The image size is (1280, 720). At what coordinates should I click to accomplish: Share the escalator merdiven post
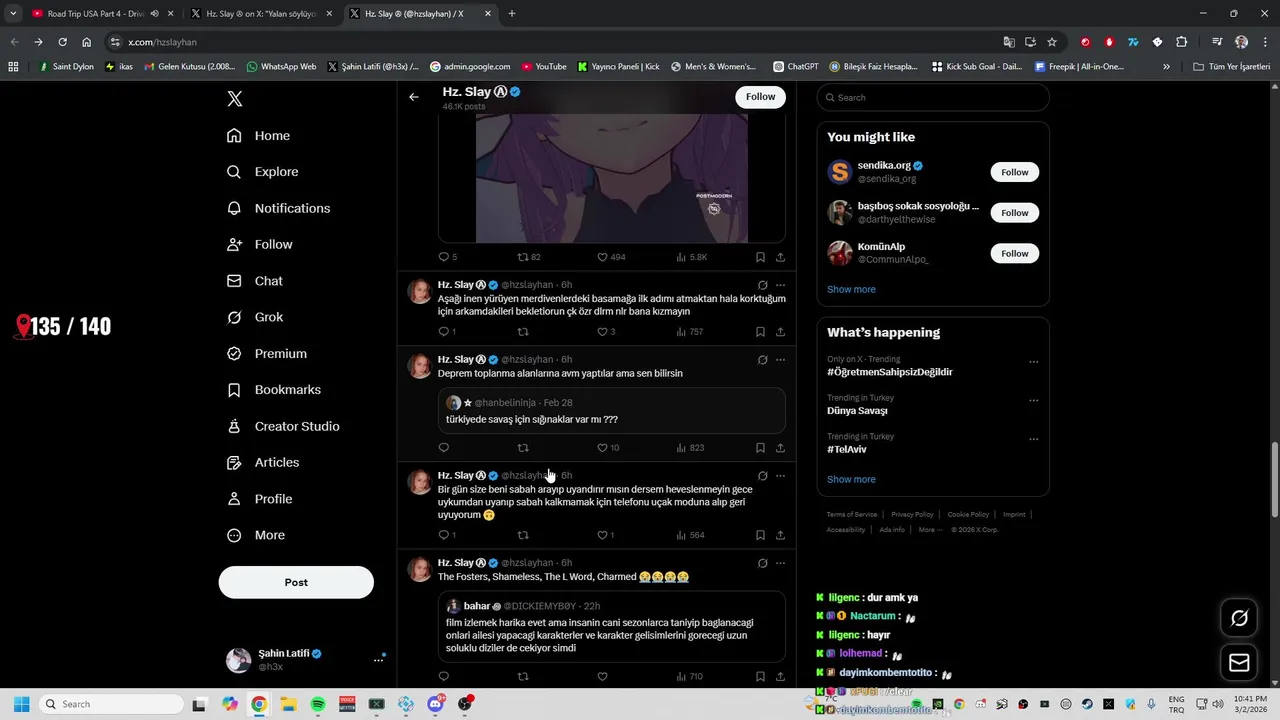780,332
